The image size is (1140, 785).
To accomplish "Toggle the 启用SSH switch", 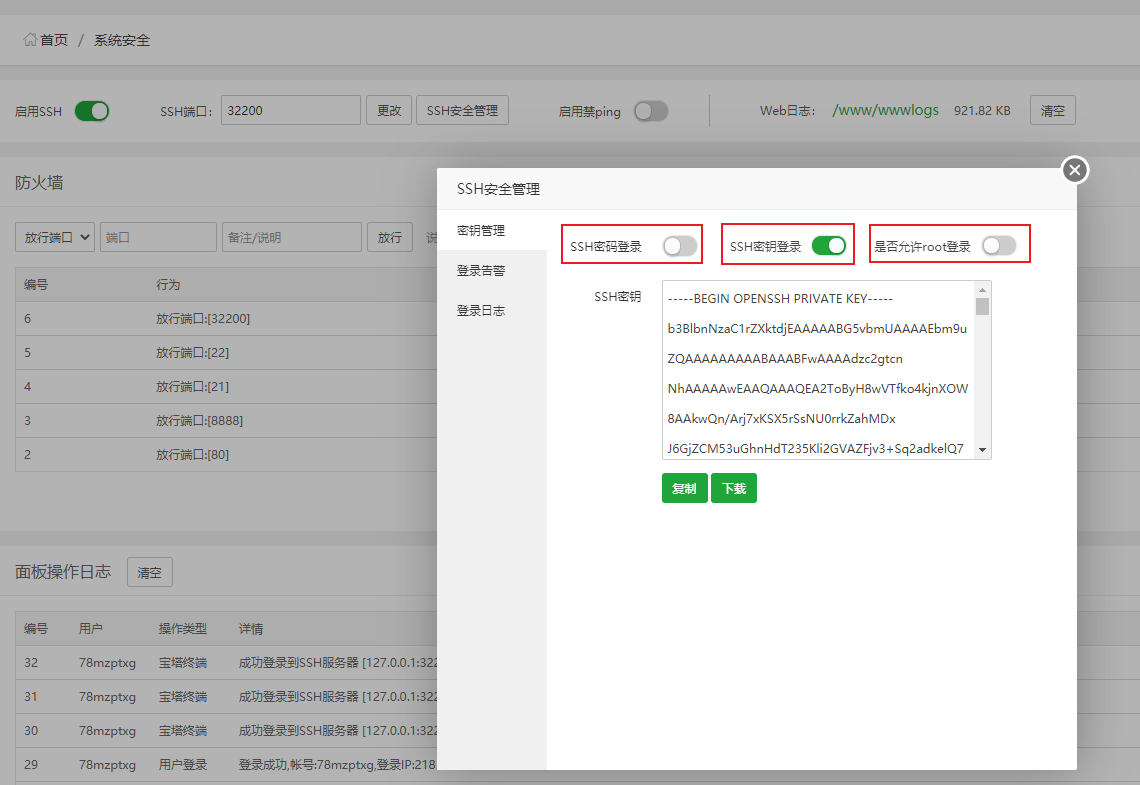I will (x=92, y=111).
